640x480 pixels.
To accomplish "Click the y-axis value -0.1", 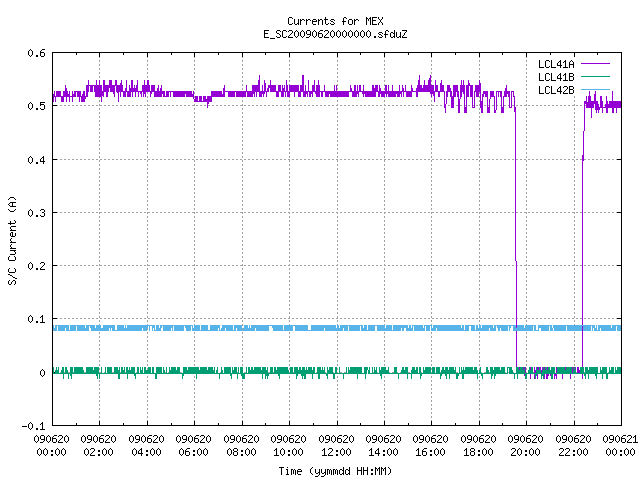I will (33, 426).
